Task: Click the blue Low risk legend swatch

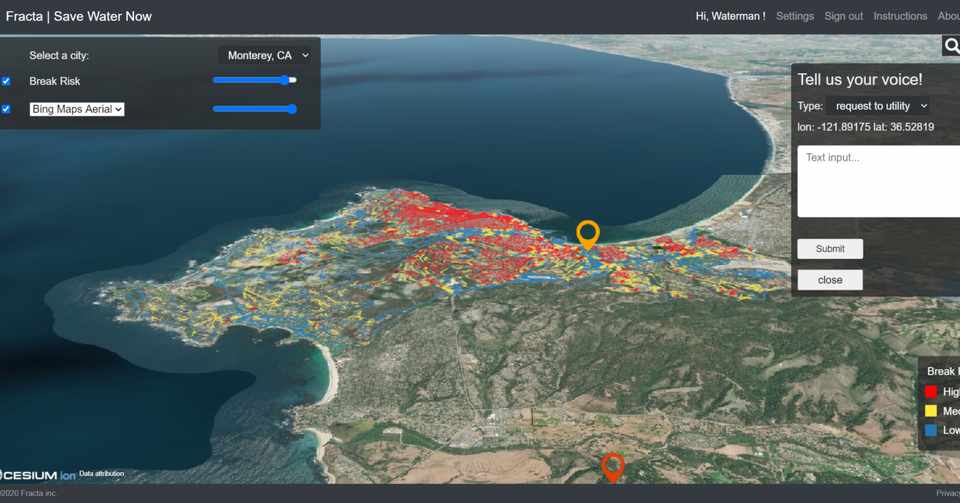Action: pyautogui.click(x=931, y=430)
